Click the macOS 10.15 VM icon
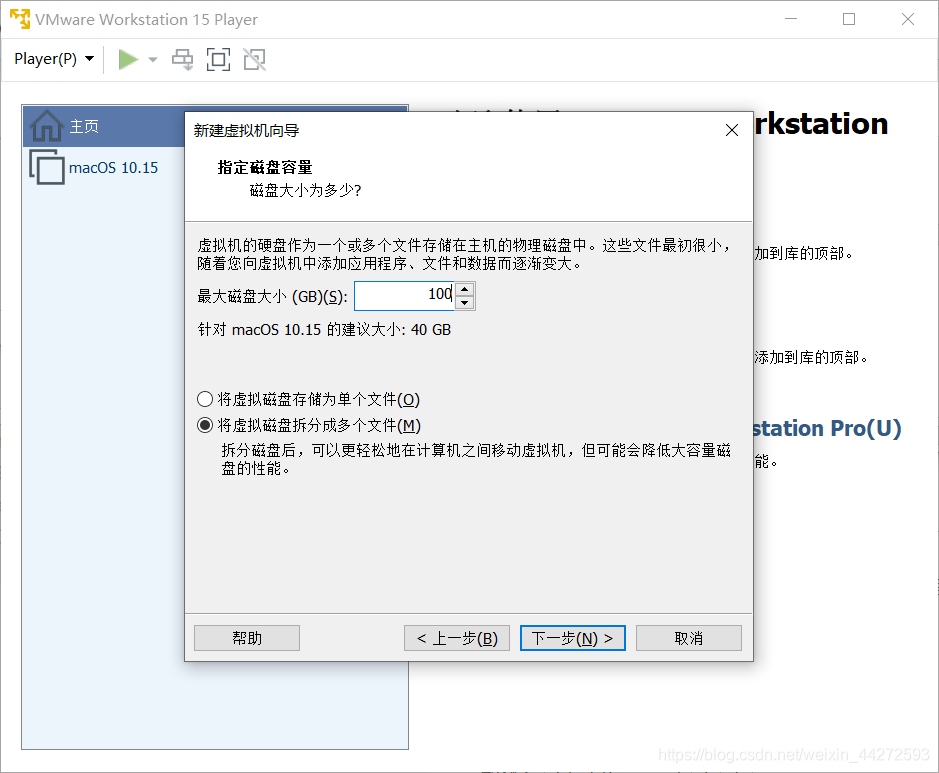 (47, 167)
